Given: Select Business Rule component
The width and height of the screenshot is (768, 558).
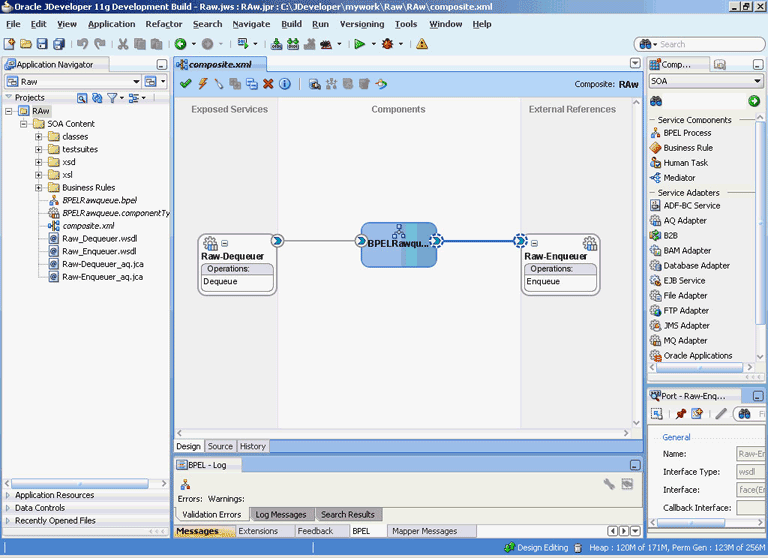Looking at the screenshot, I should [x=688, y=148].
